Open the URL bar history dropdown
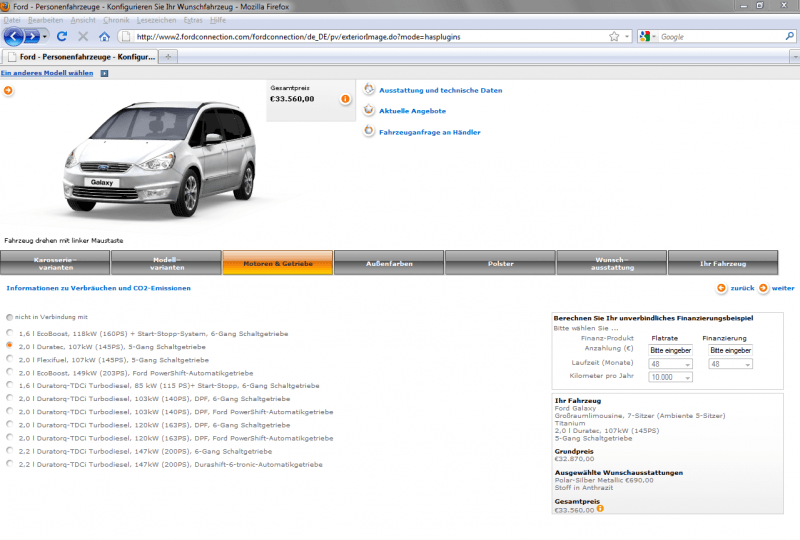800x540 pixels. click(x=627, y=37)
